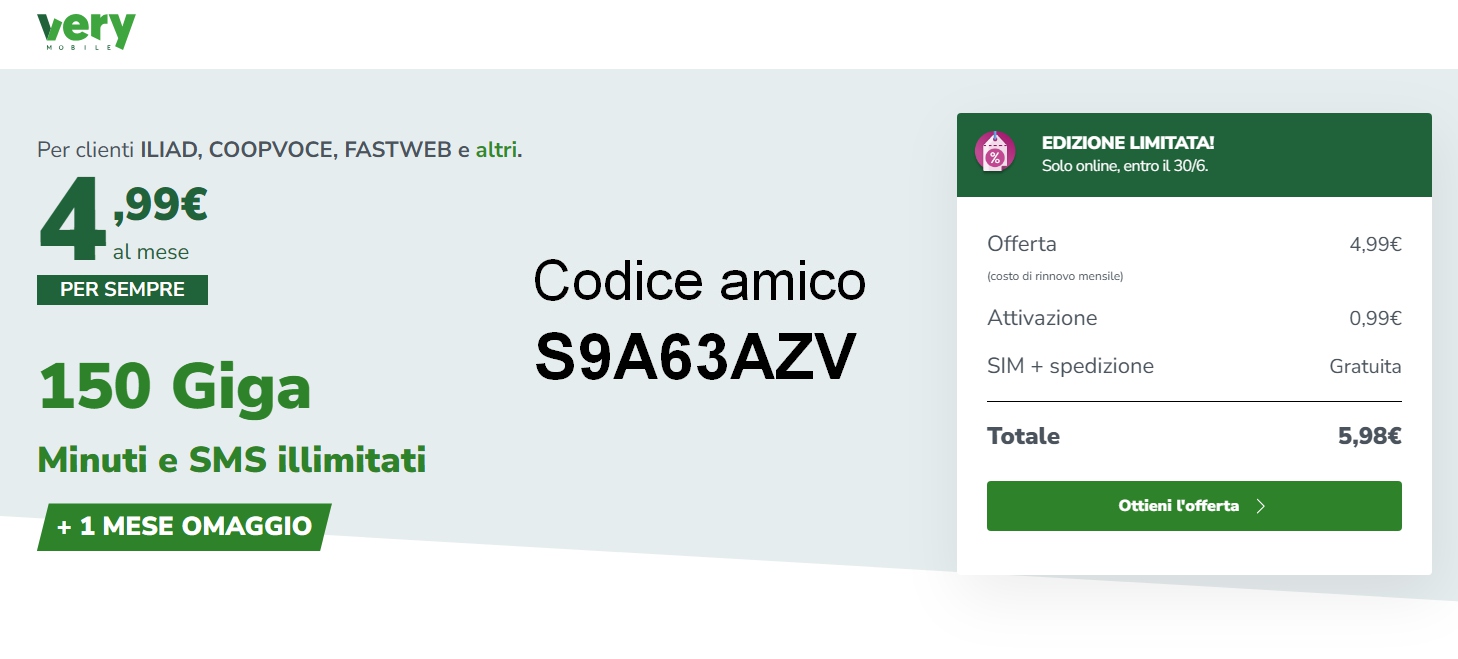Click the pink discount tag icon

[995, 153]
